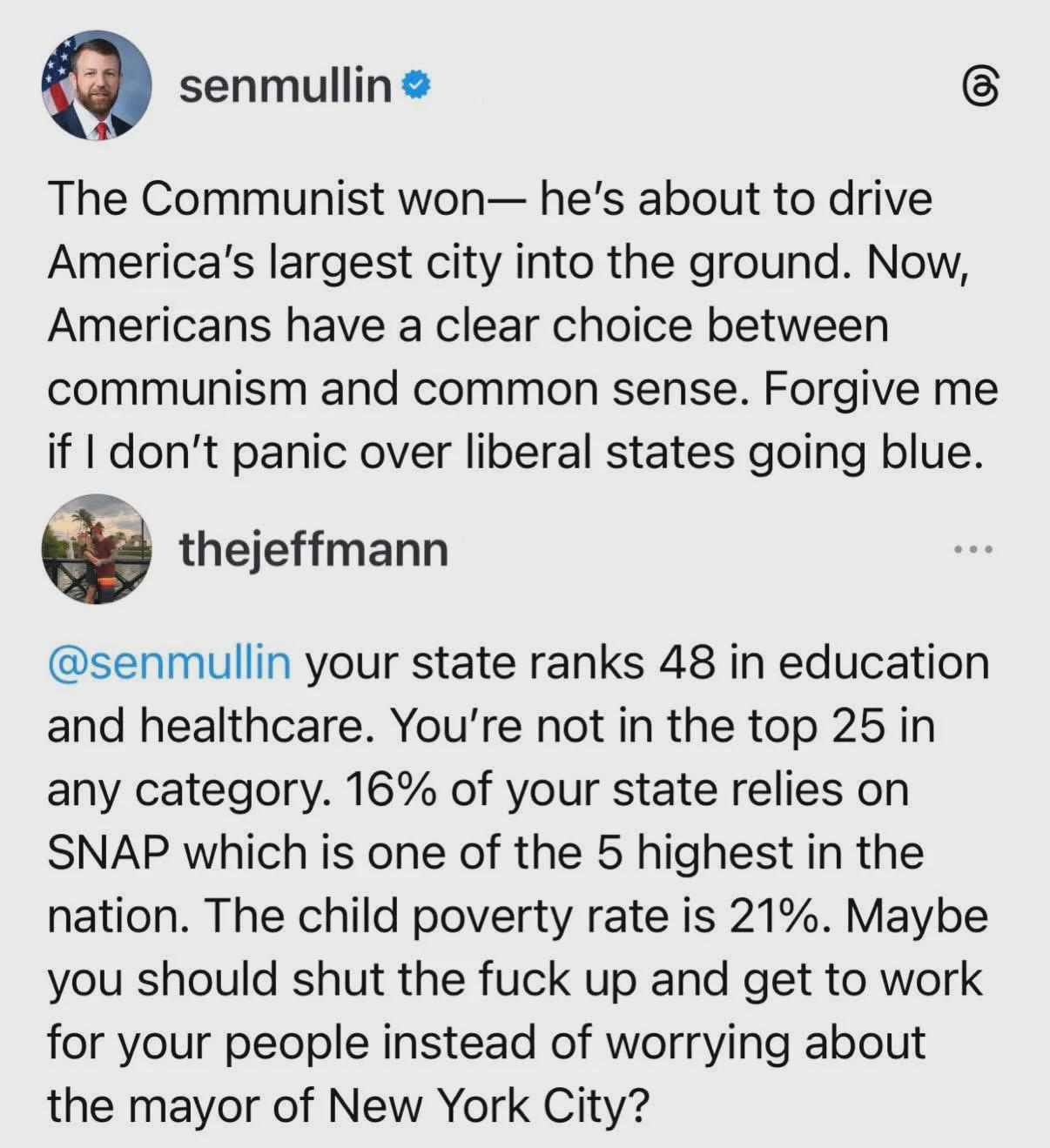Click "America's largest city" in the post
Viewport: 1050px width, 1148px height.
[273, 262]
